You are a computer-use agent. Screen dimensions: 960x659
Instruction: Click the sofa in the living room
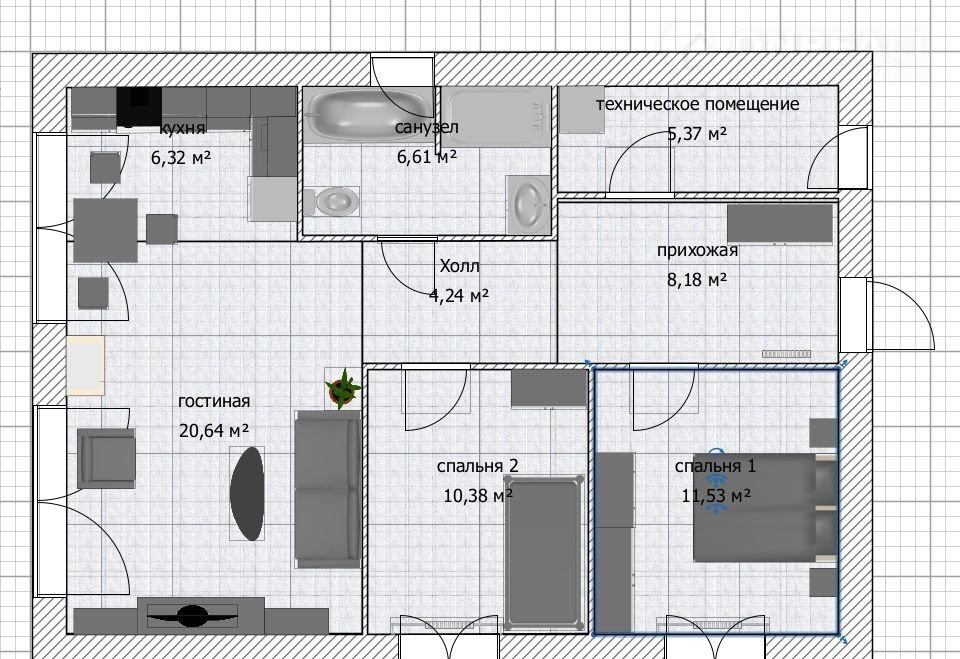tap(326, 488)
